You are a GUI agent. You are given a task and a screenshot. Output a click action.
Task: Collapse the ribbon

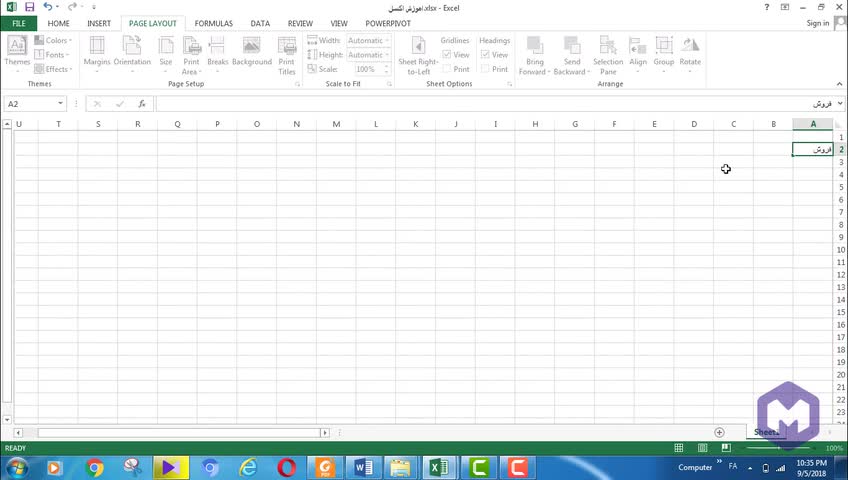(839, 84)
